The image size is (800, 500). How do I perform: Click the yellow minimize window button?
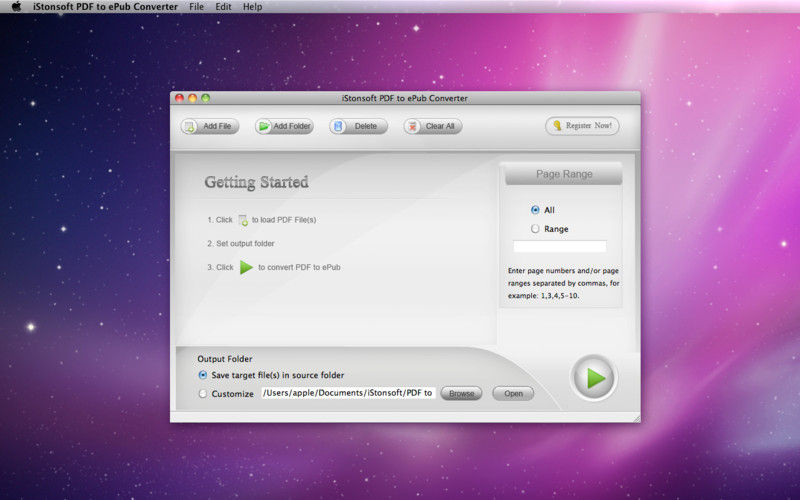(192, 98)
